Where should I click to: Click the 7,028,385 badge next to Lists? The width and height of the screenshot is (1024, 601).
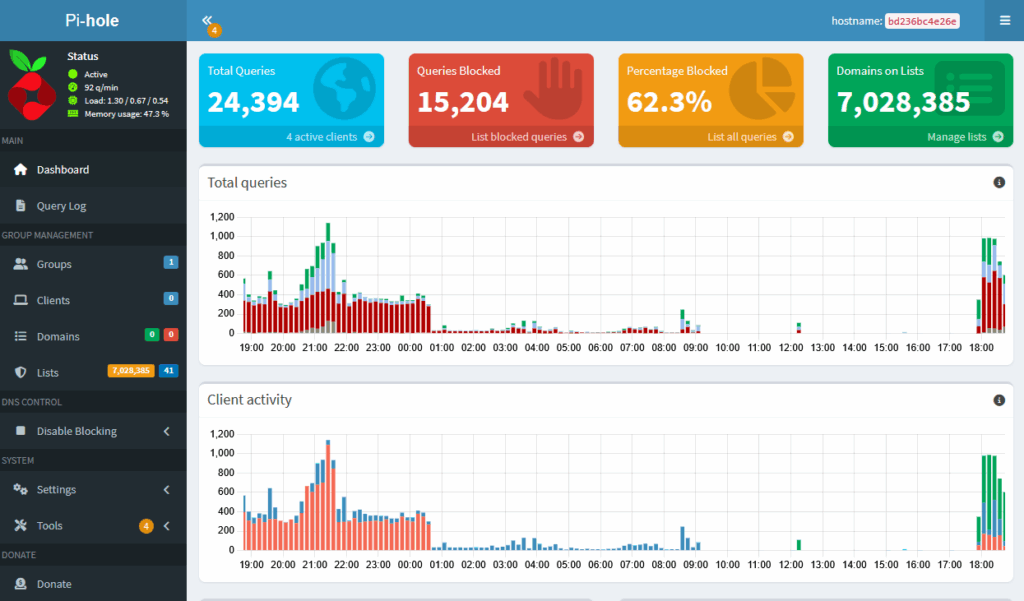130,371
